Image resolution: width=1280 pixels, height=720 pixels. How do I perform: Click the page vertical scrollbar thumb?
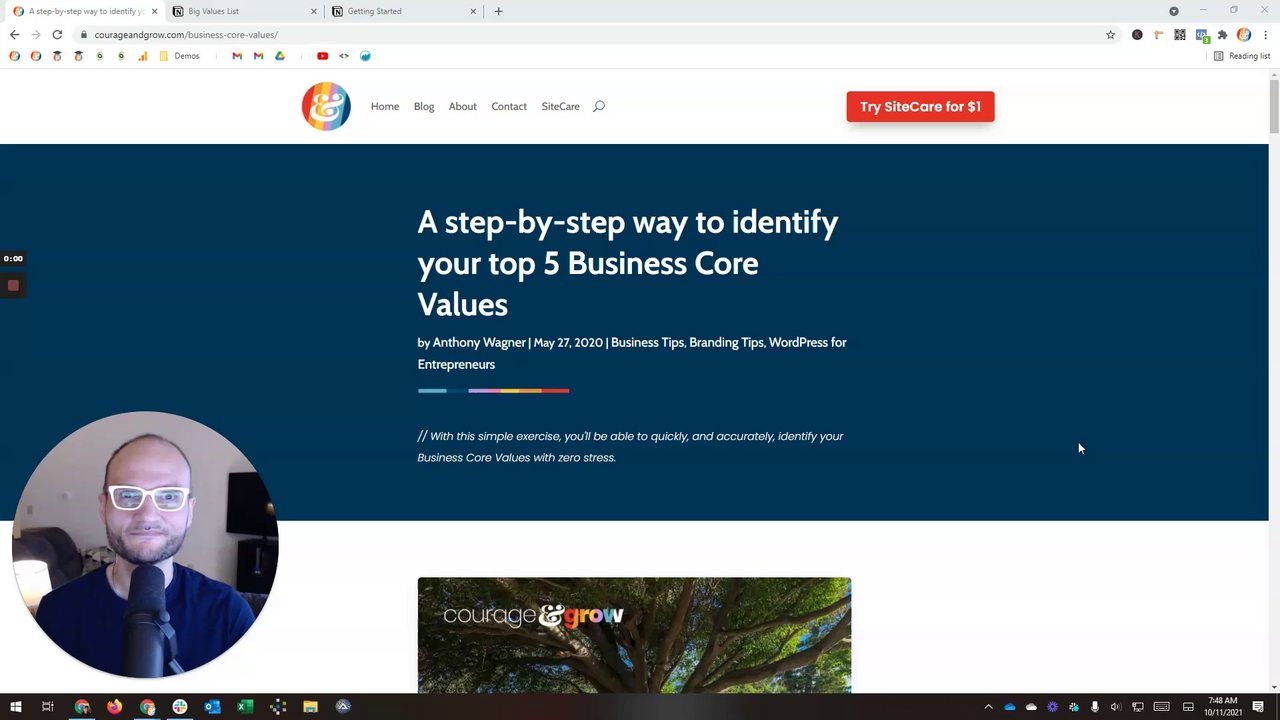[1274, 105]
